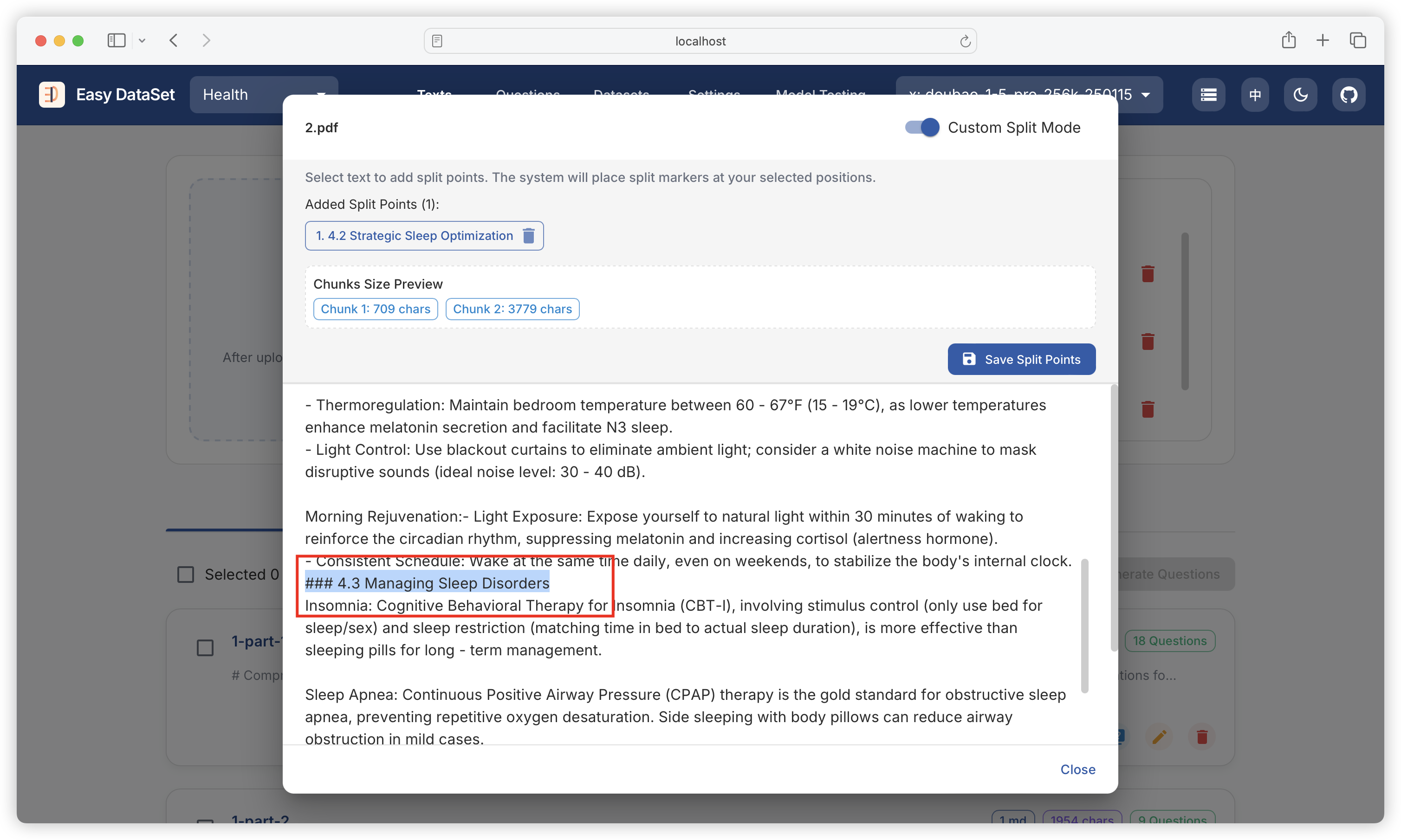Close the 2.pdf split dialog
Viewport: 1401px width, 840px height.
(1077, 769)
